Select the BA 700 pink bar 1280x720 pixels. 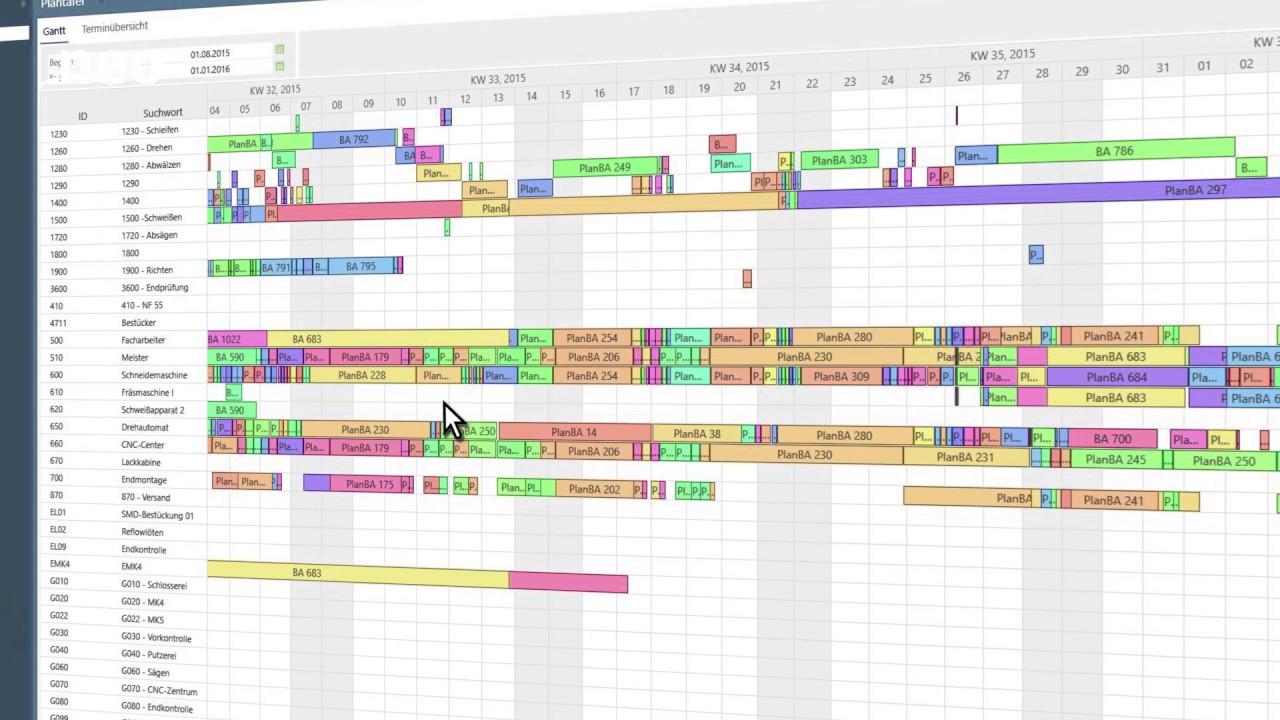click(x=1112, y=439)
